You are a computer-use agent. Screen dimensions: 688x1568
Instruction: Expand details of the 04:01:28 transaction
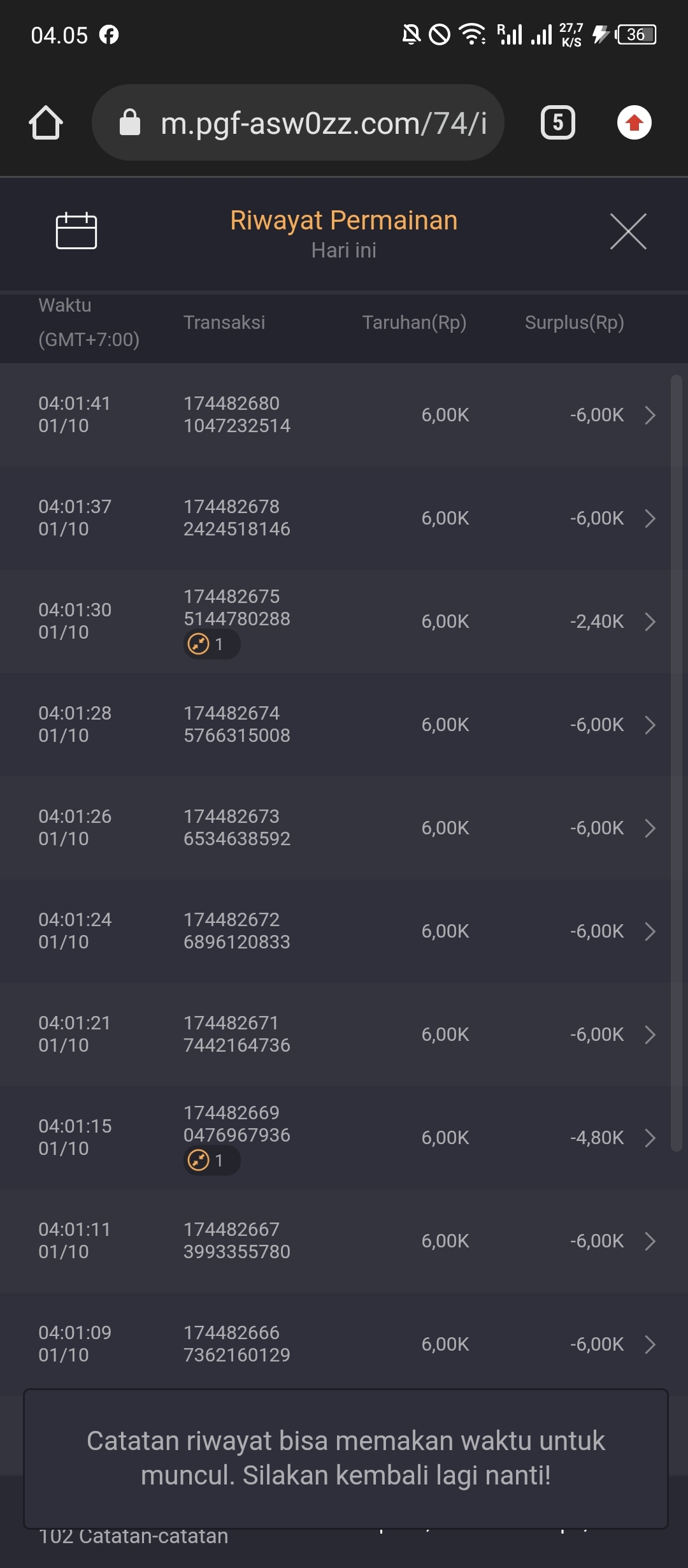650,725
